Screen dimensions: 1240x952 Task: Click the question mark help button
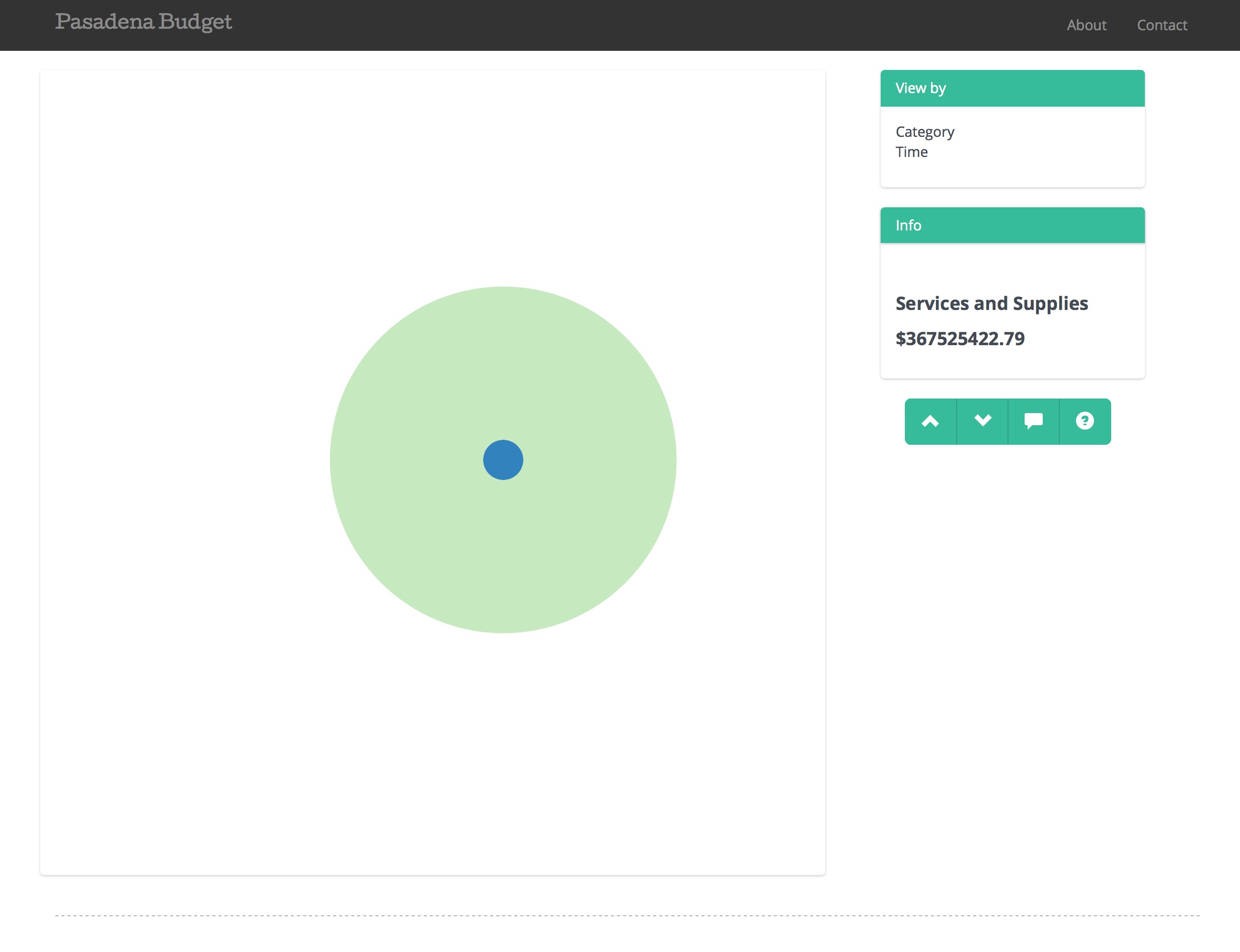pyautogui.click(x=1084, y=421)
